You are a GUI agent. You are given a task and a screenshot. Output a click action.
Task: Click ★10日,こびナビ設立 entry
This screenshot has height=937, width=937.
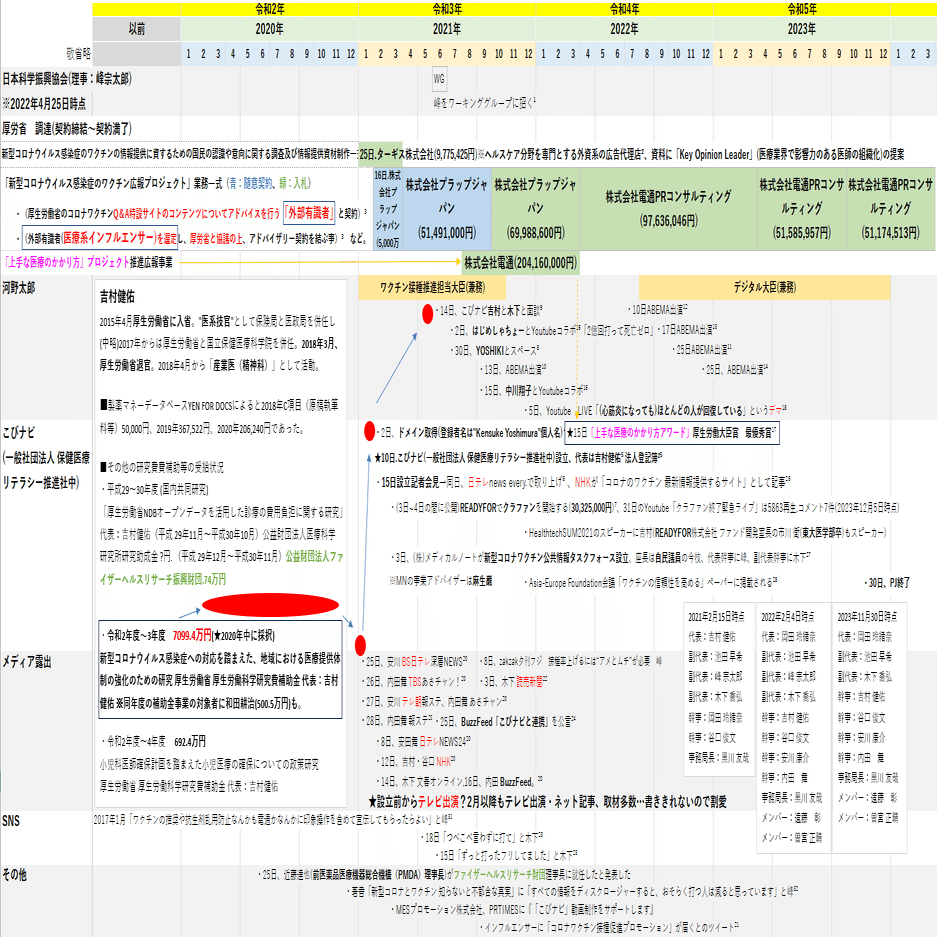(x=518, y=458)
